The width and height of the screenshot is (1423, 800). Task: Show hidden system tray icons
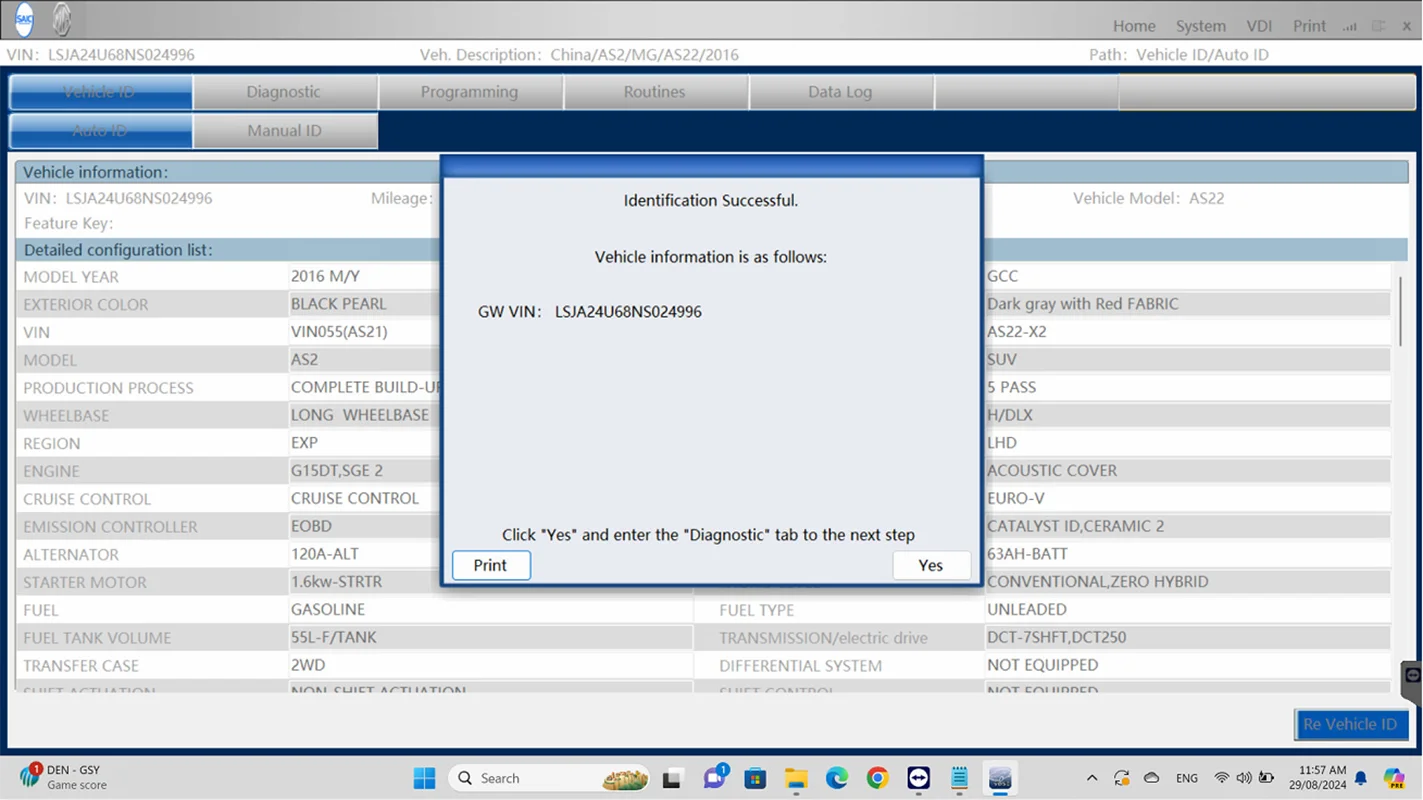[1092, 778]
